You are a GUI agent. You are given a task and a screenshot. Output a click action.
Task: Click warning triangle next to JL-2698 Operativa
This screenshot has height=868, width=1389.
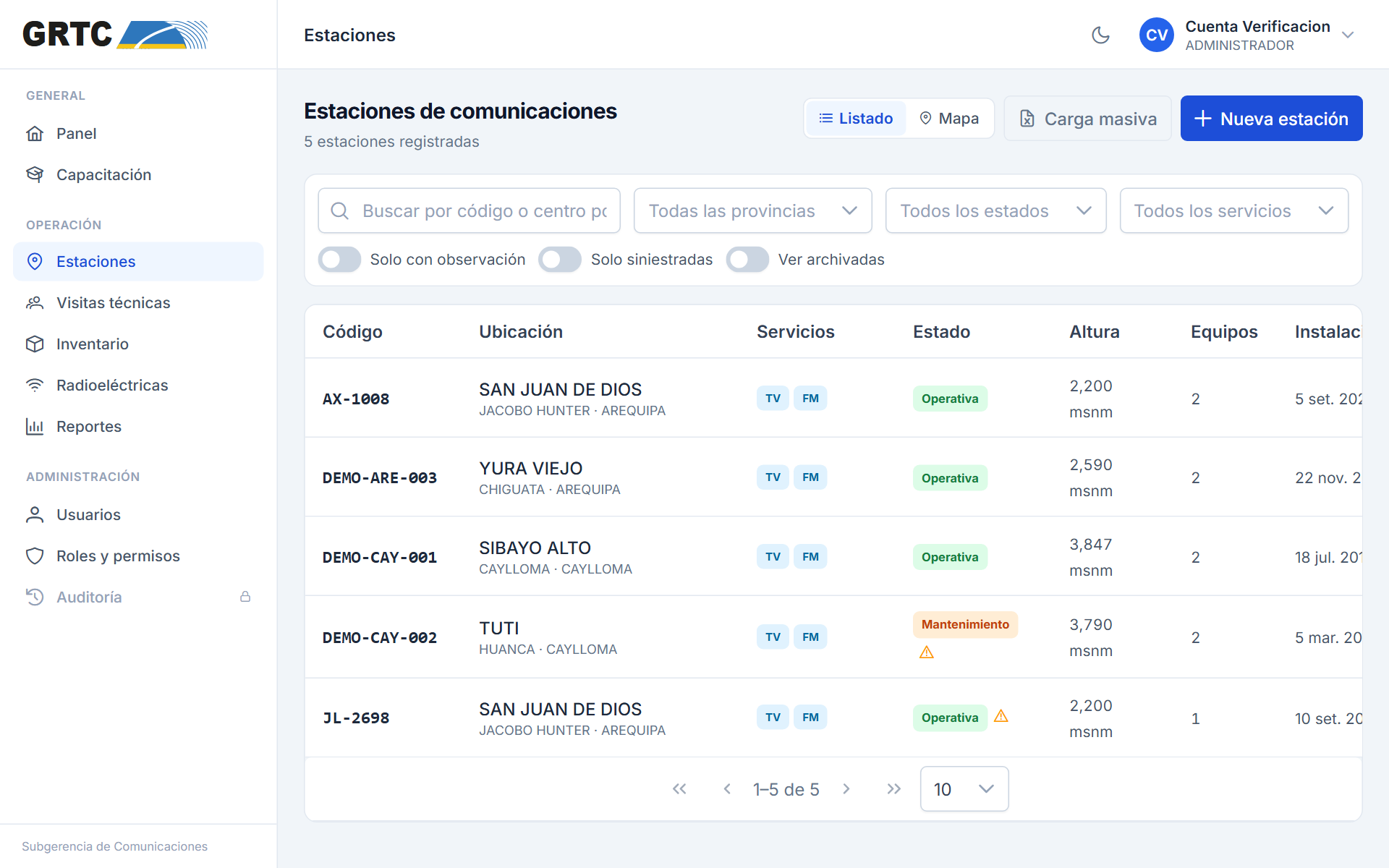tap(1001, 716)
